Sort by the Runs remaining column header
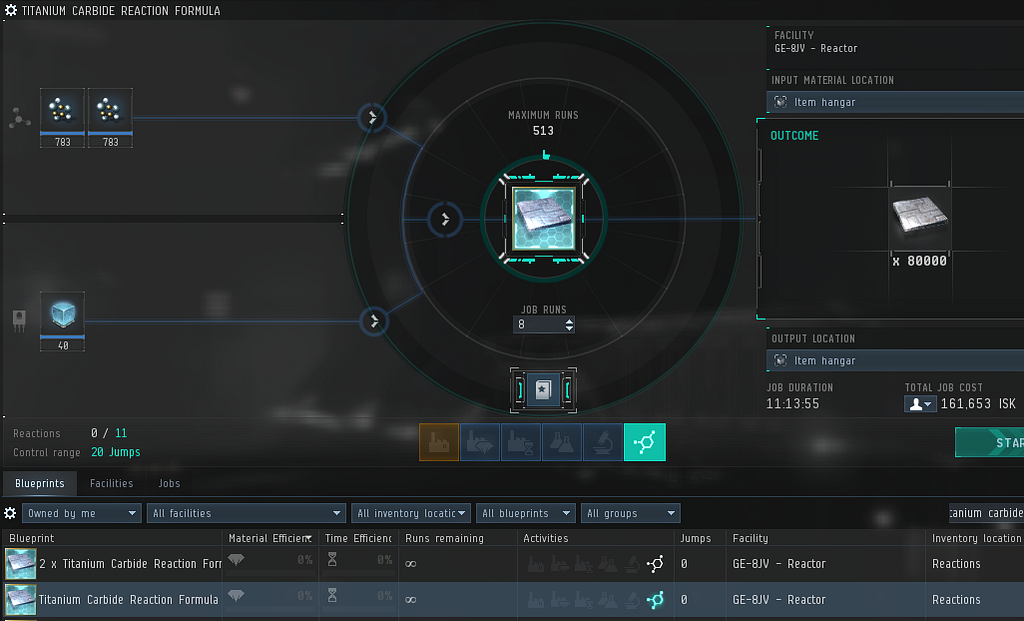1024x621 pixels. (x=458, y=538)
